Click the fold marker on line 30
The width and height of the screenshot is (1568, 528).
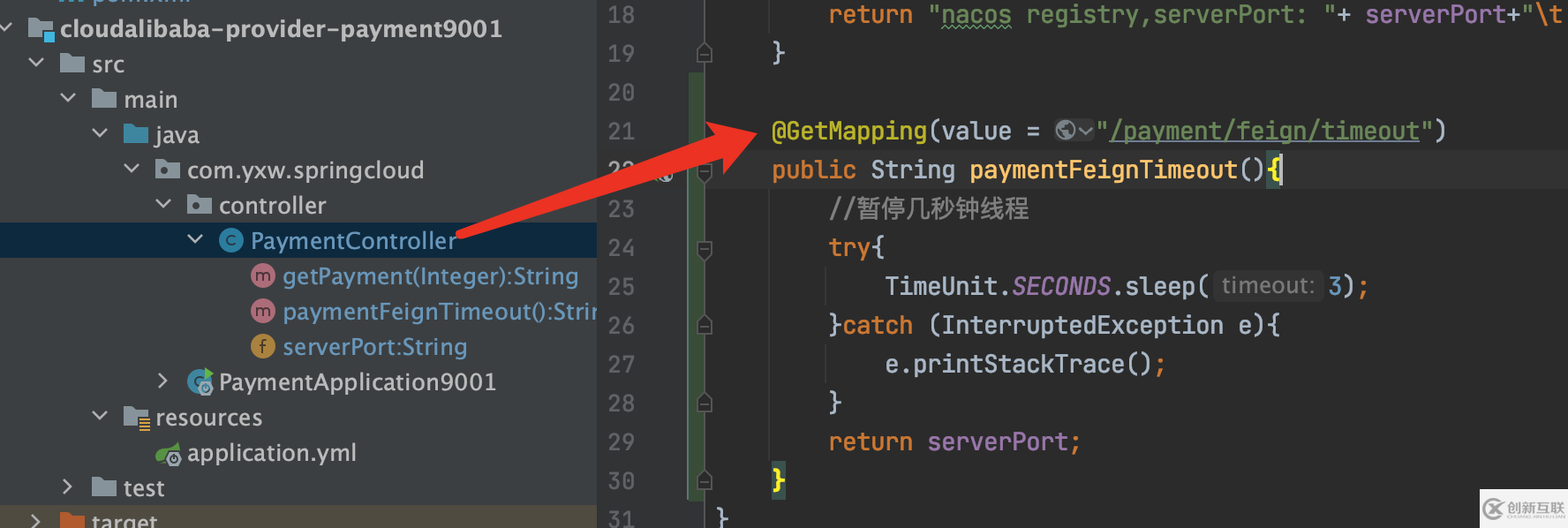tap(705, 480)
